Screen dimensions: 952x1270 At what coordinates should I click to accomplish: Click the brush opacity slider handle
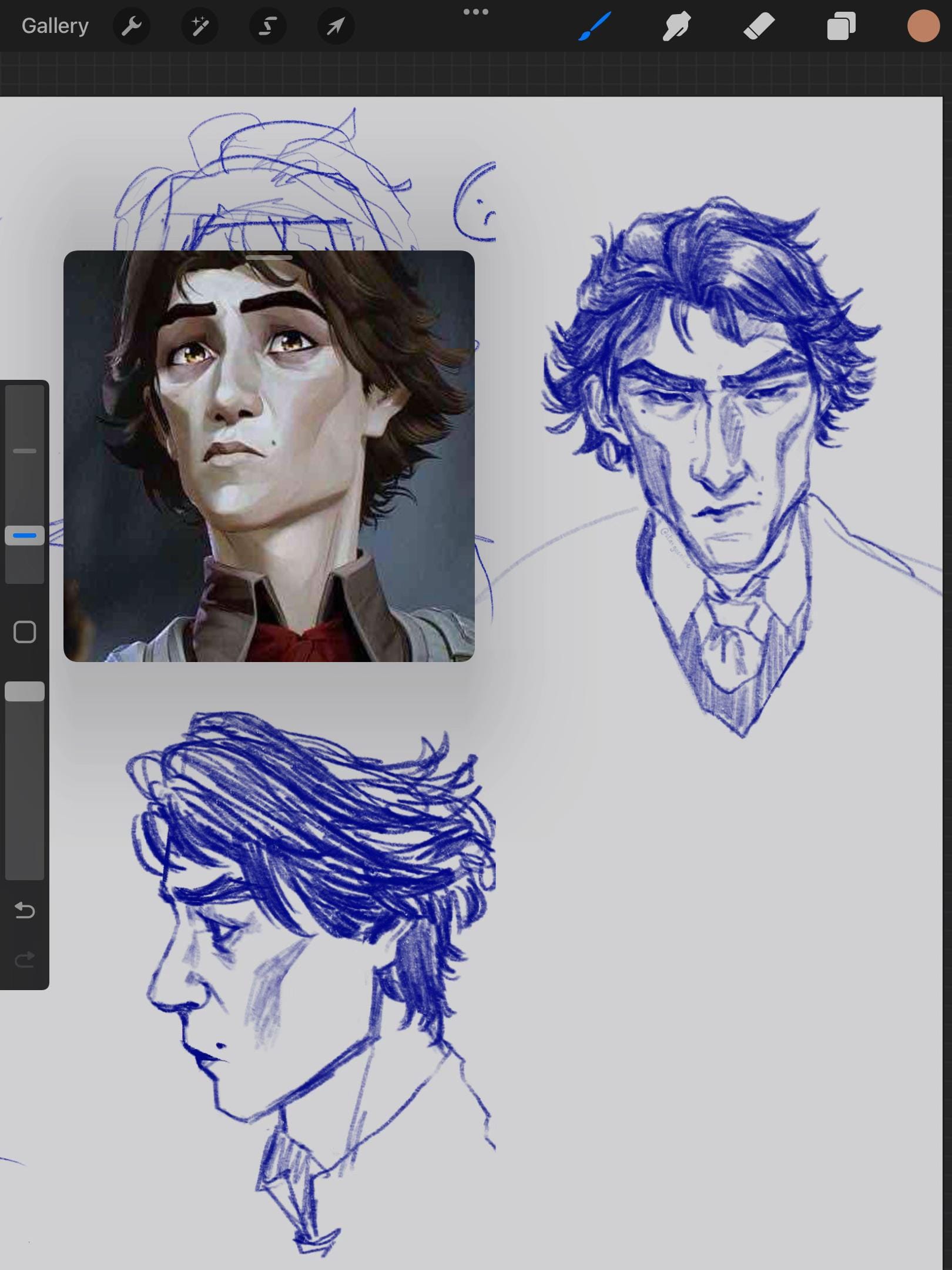(x=25, y=691)
